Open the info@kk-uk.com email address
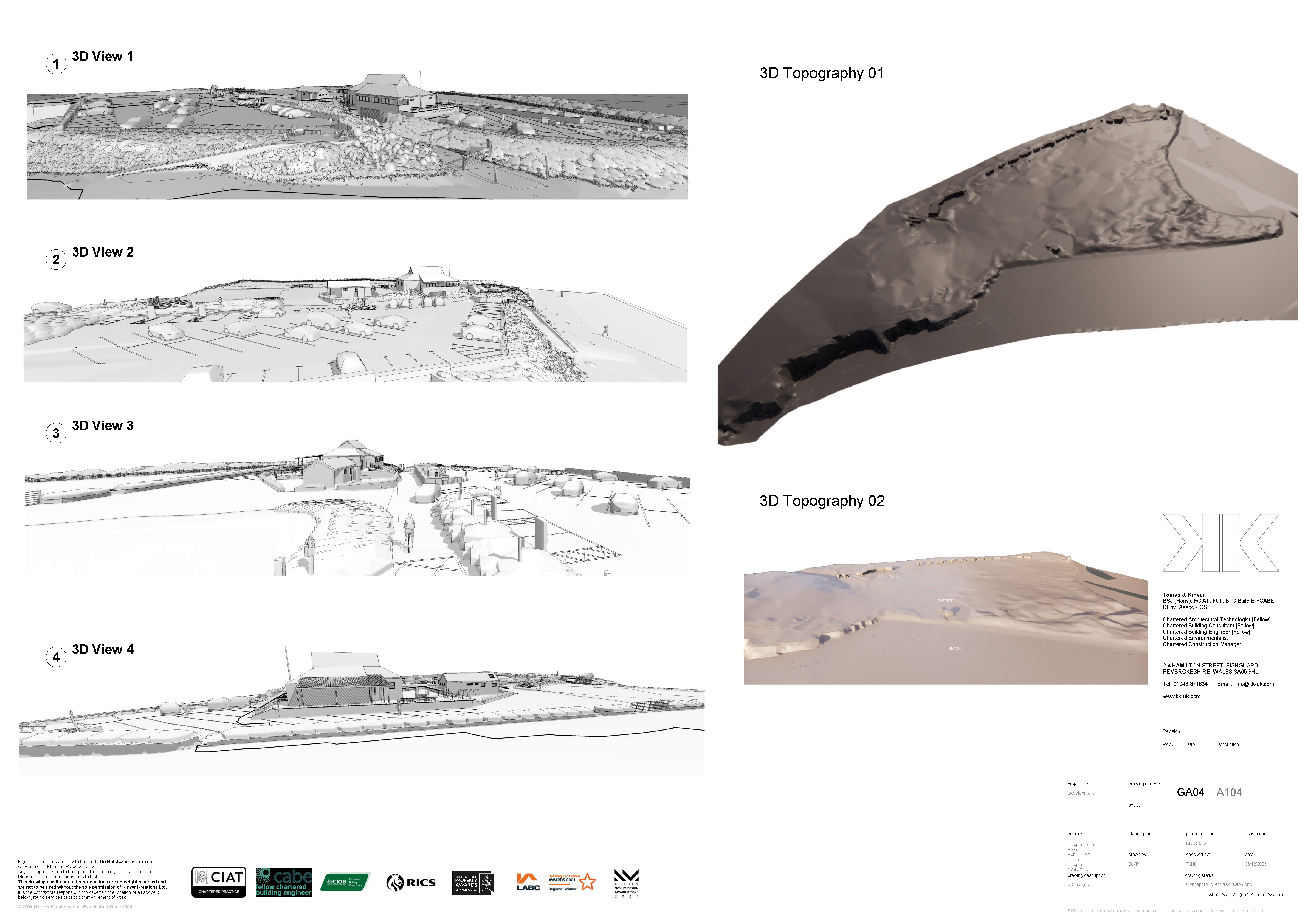Screen dimensions: 1308x924 tap(1254, 684)
